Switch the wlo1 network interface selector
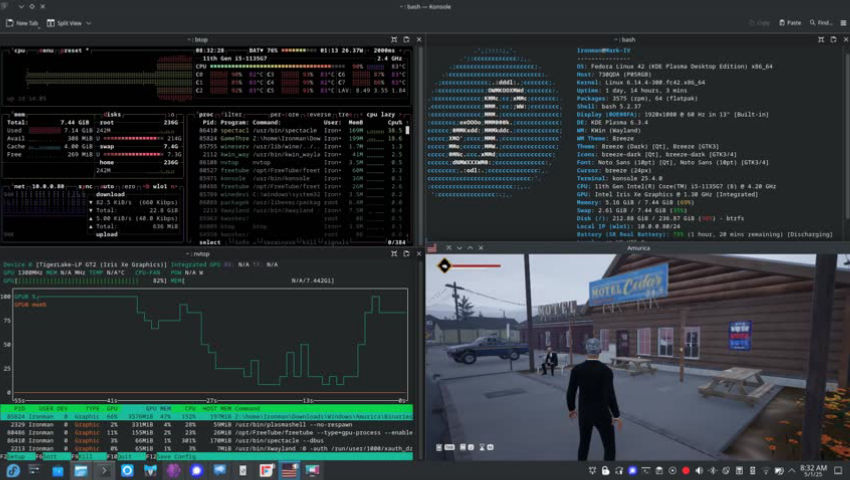 pyautogui.click(x=159, y=186)
